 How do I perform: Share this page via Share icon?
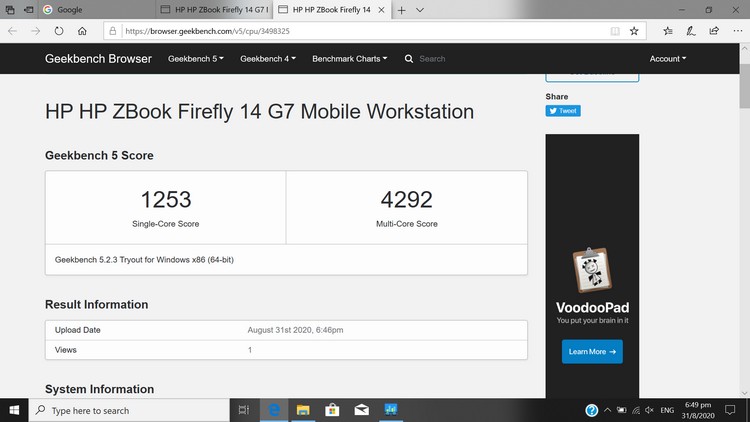pyautogui.click(x=714, y=31)
